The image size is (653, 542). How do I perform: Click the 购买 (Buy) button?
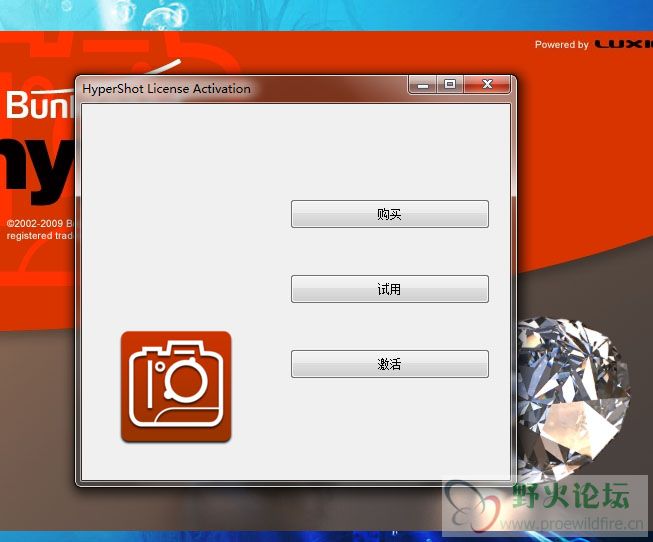(390, 214)
